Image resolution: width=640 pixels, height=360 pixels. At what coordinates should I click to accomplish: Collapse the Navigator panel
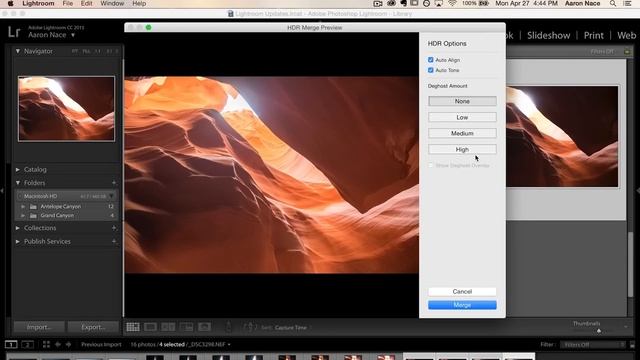click(18, 51)
